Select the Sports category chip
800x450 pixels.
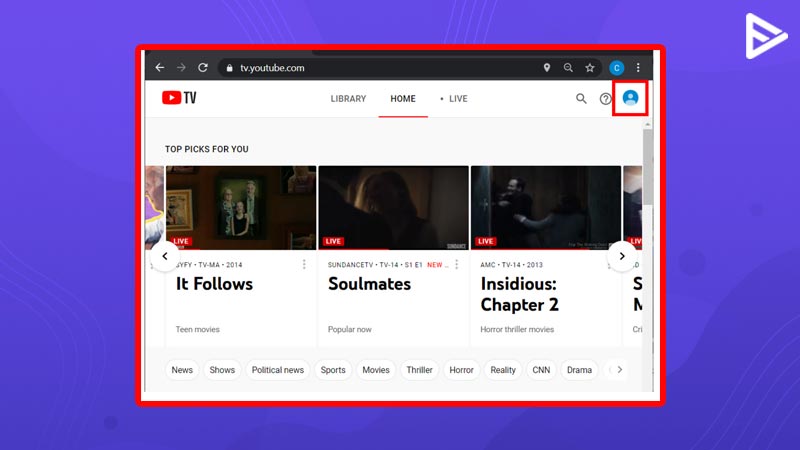tap(333, 370)
